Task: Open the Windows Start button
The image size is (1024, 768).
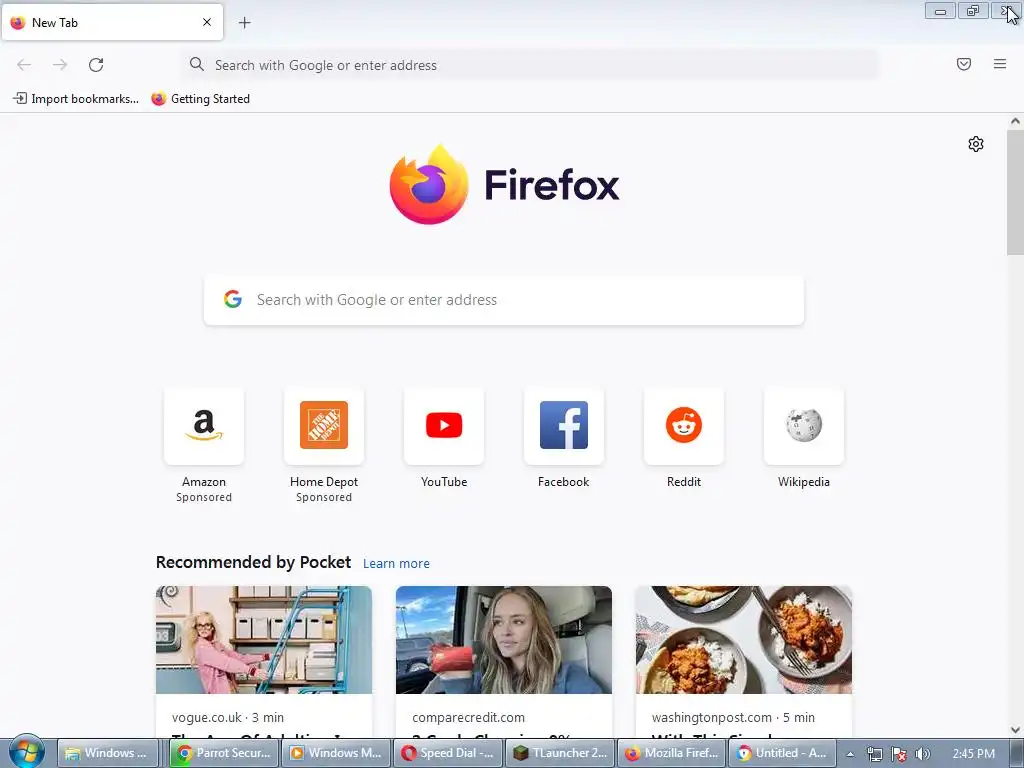Action: (x=26, y=752)
